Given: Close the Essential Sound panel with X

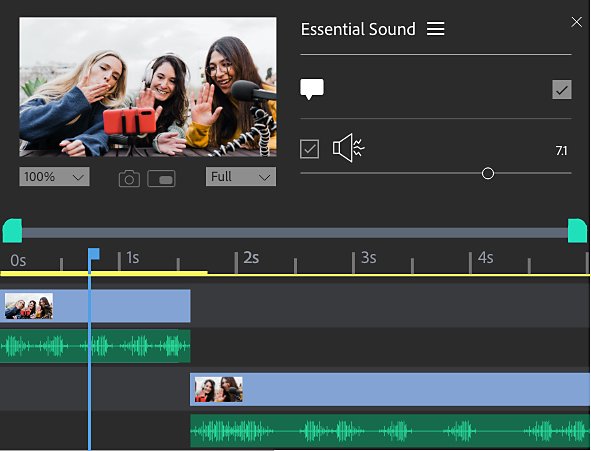Looking at the screenshot, I should tap(576, 22).
